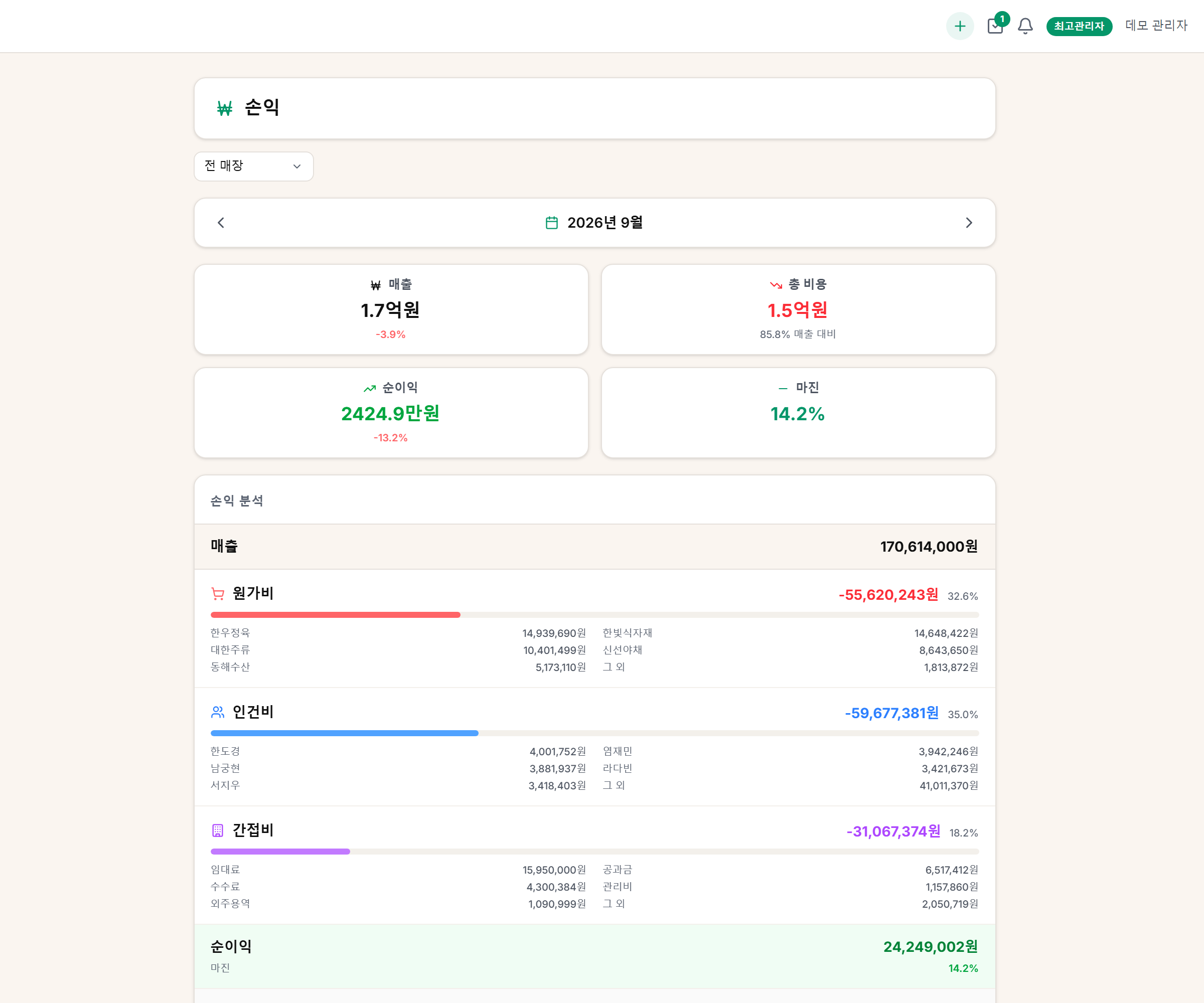Click the green plus add button
This screenshot has height=1003, width=1204.
pos(960,26)
